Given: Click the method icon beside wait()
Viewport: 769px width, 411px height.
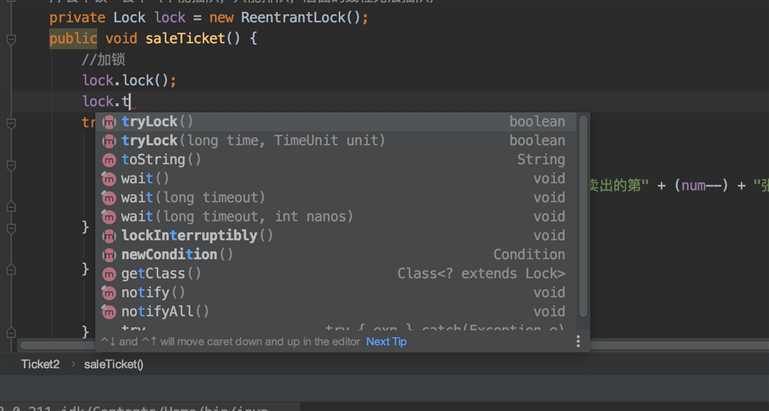Looking at the screenshot, I should [x=110, y=179].
